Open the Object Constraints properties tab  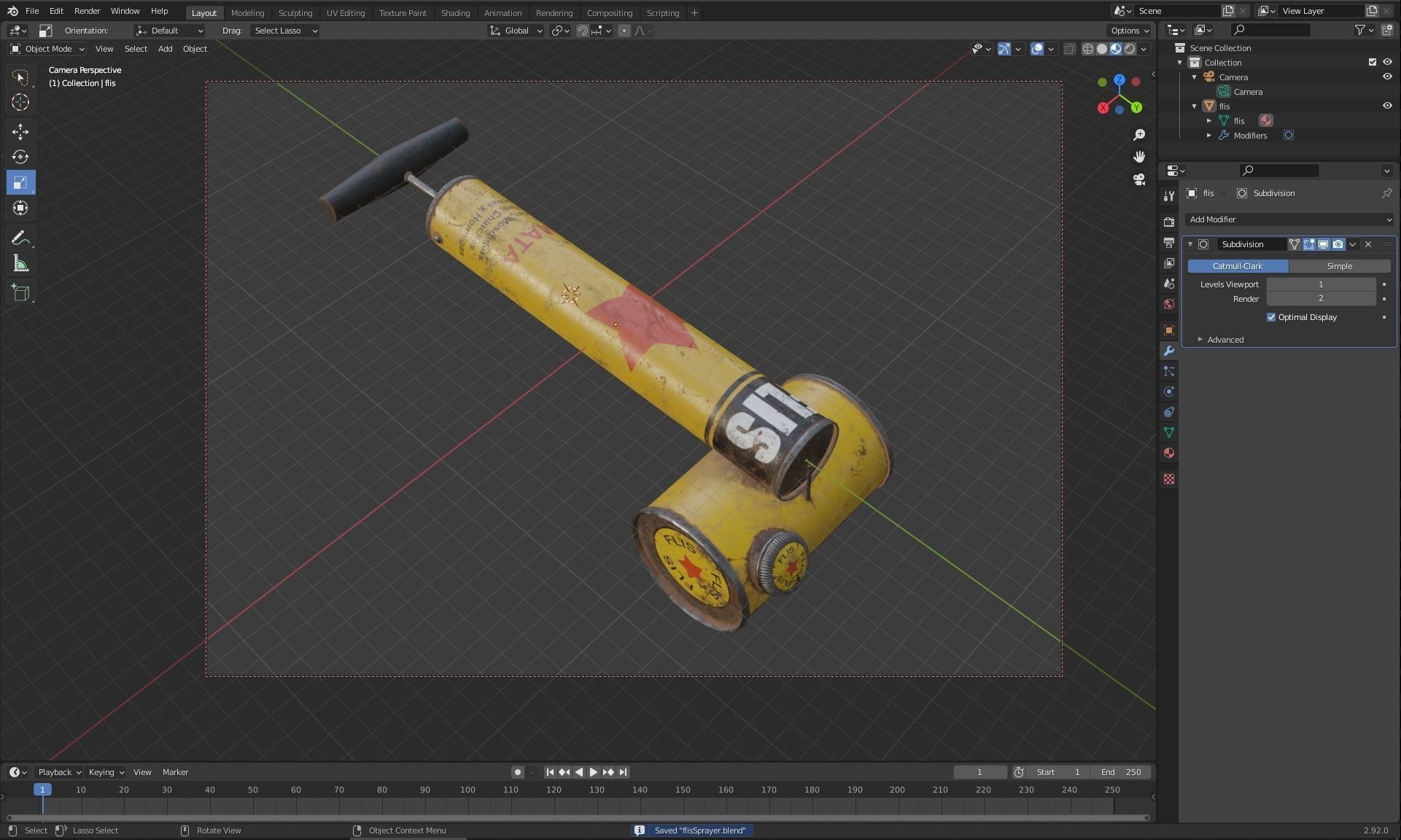coord(1169,412)
